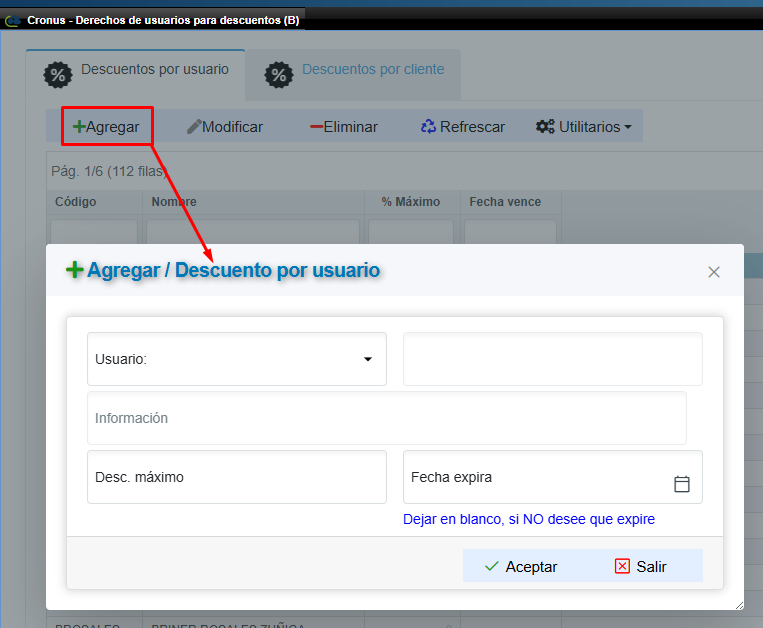The height and width of the screenshot is (628, 763).
Task: Click the Información text field
Action: 387,418
